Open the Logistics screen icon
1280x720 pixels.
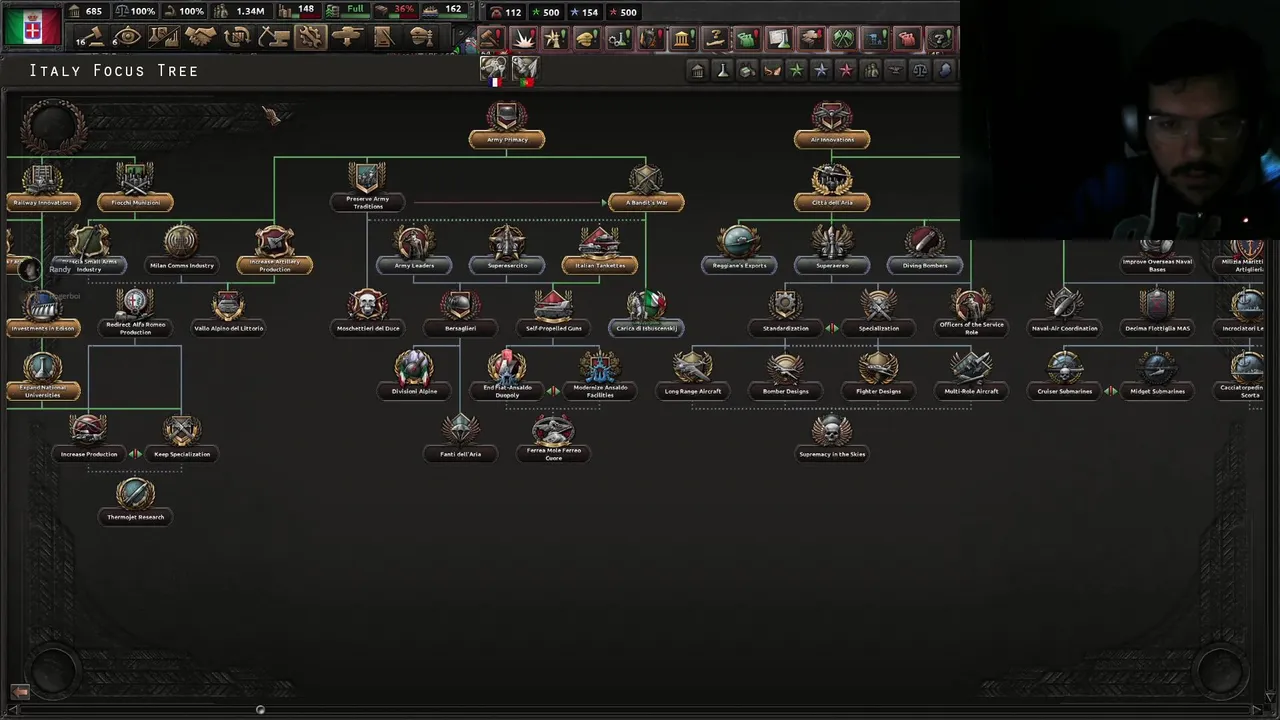384,38
